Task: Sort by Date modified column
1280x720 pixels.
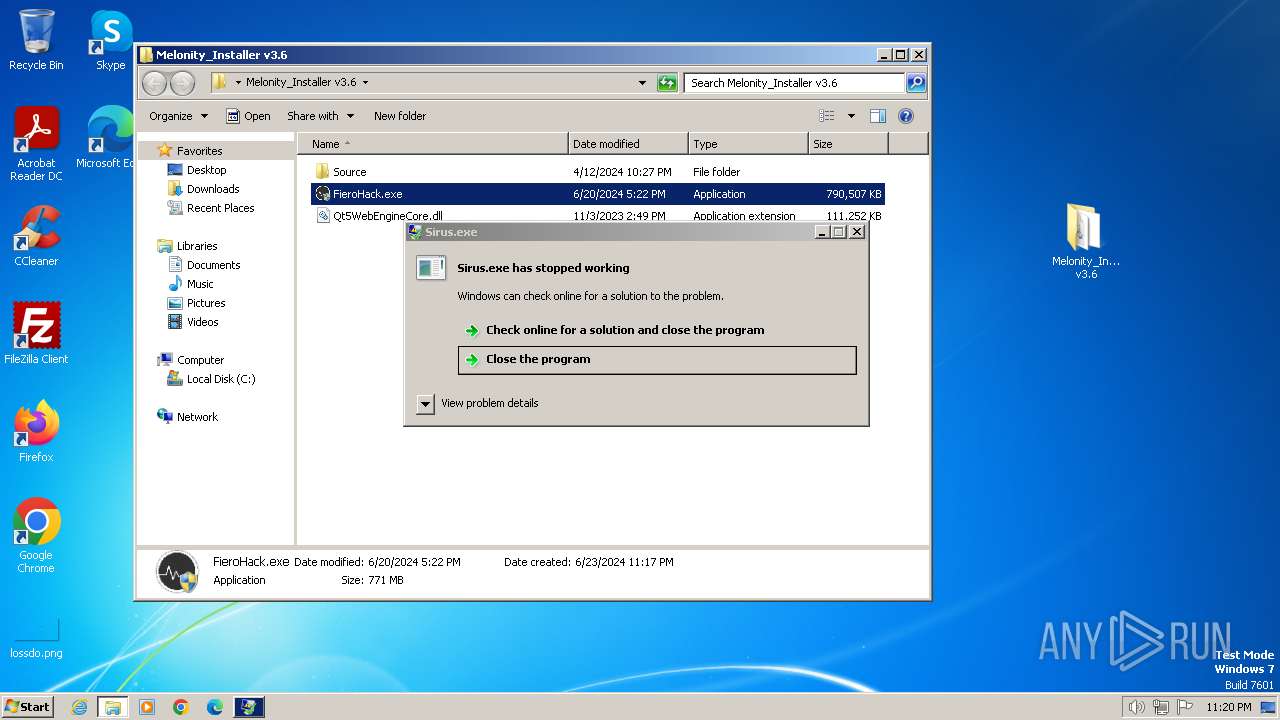Action: click(628, 144)
